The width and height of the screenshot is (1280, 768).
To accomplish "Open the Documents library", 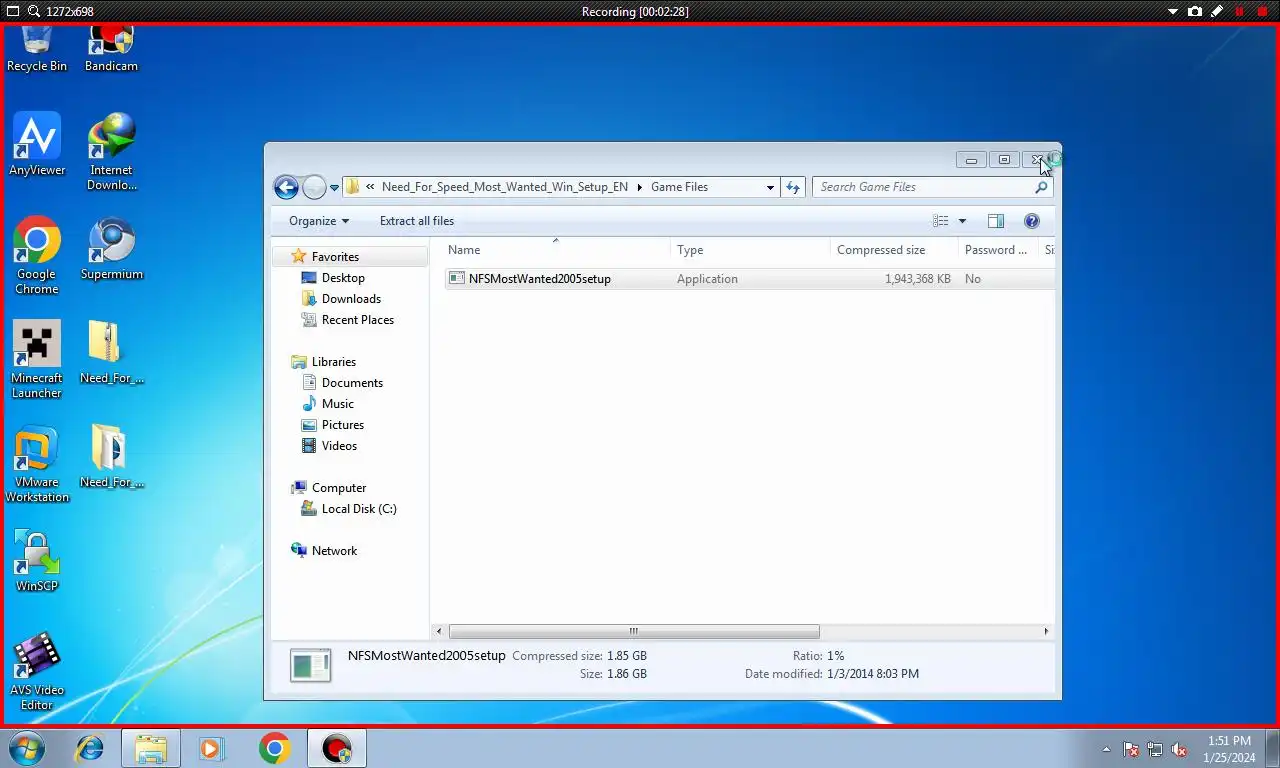I will (352, 383).
